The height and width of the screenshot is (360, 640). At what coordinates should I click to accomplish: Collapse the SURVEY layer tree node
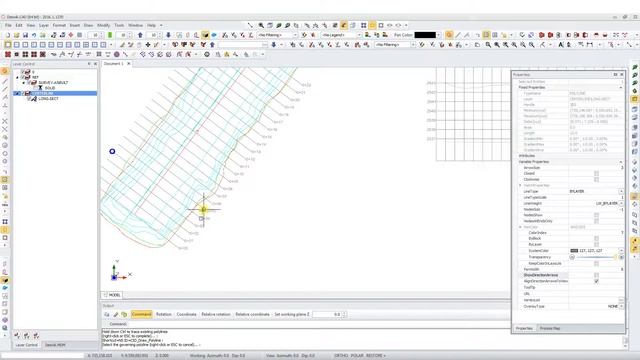point(24,82)
